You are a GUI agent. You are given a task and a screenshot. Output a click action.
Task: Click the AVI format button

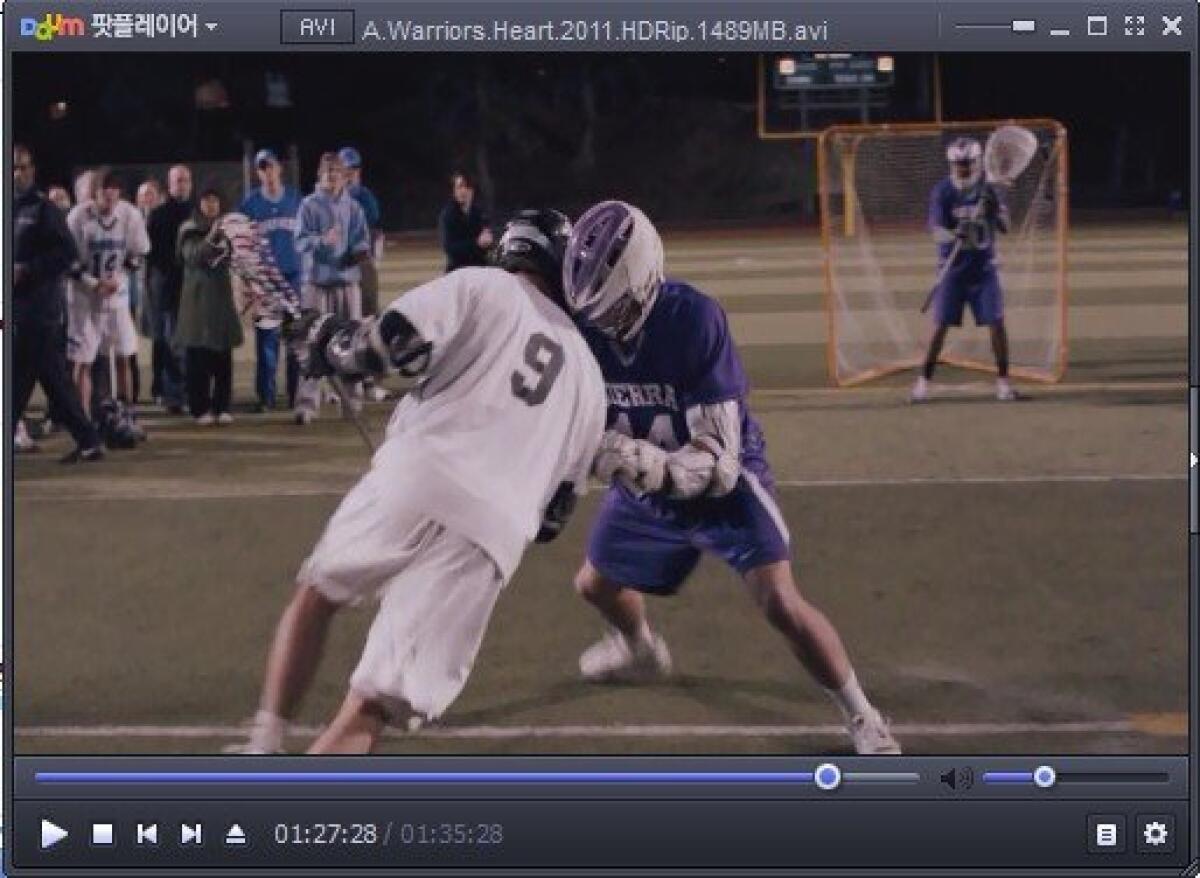tap(317, 28)
